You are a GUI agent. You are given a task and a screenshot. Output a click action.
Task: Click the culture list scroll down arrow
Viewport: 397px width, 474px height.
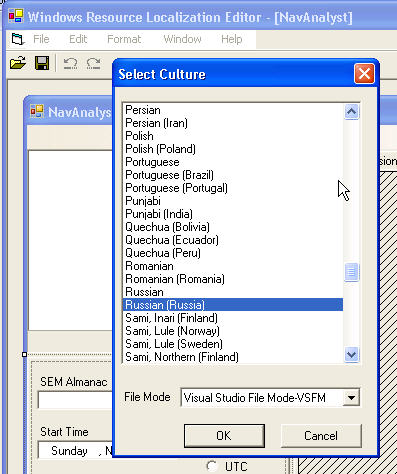pos(351,354)
